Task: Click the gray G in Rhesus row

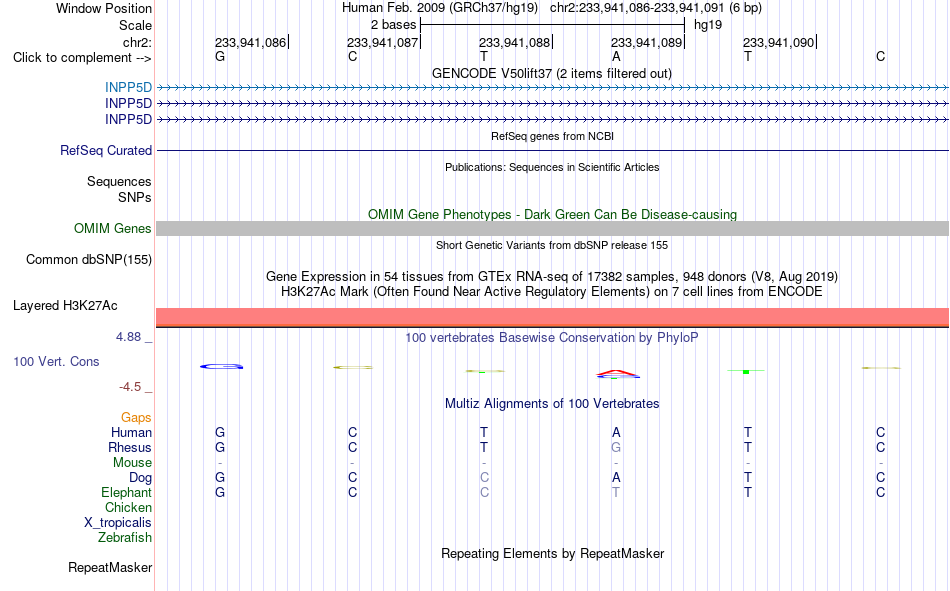Action: click(616, 448)
